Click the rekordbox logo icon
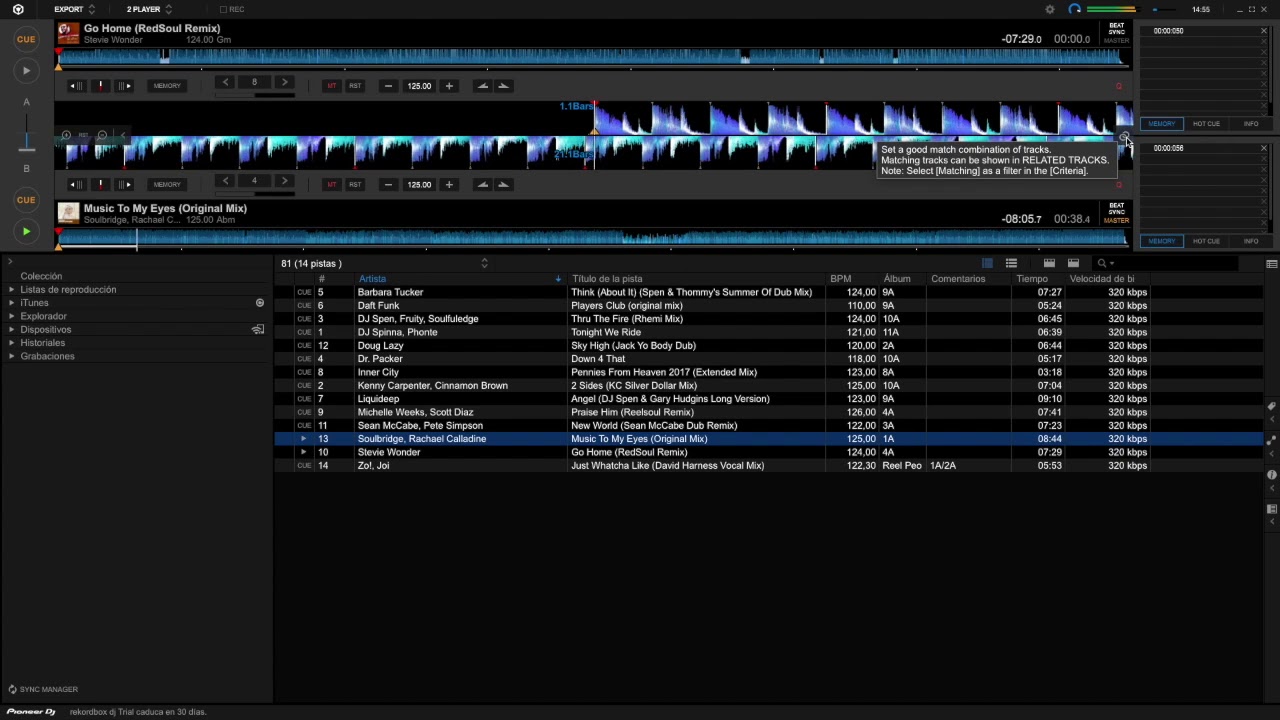The width and height of the screenshot is (1280, 720). 18,10
